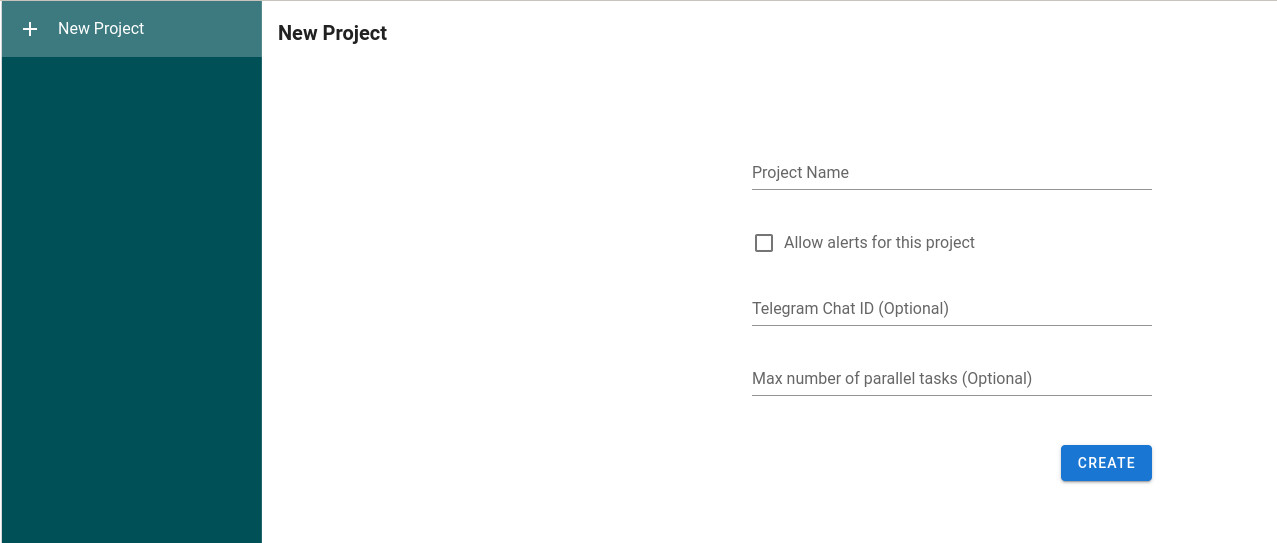Click the 'Allow alerts for this project' label
Viewport: 1277px width, 543px height.
coord(879,243)
